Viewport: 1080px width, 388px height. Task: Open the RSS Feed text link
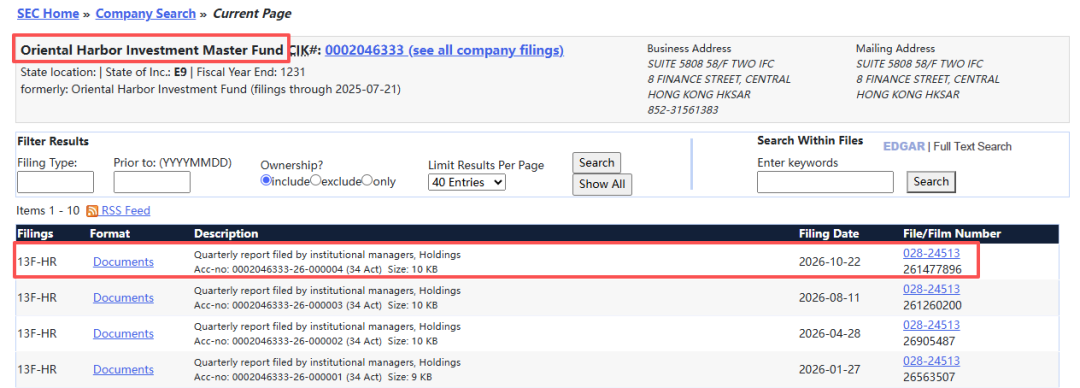[126, 211]
